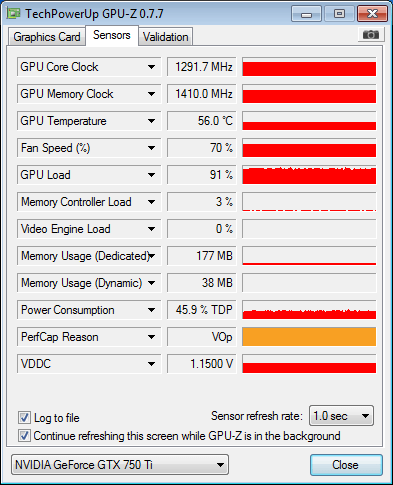The image size is (393, 485).
Task: Toggle the Log to file checkbox
Action: click(24, 417)
